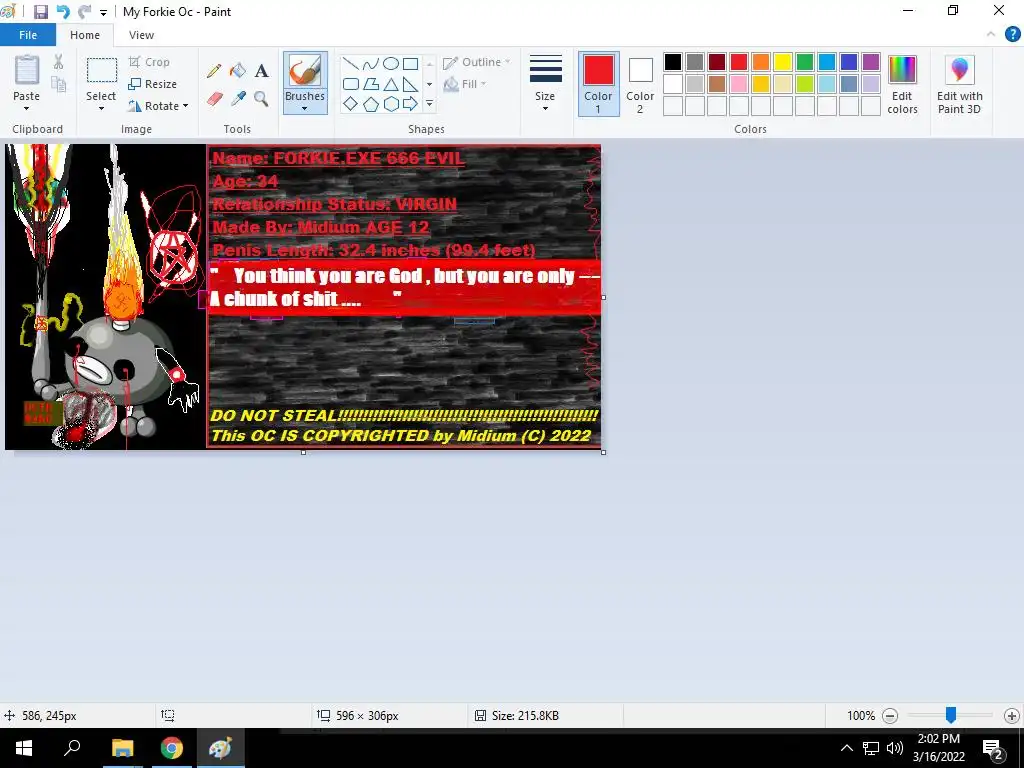Open File Explorer from taskbar

pyautogui.click(x=122, y=748)
